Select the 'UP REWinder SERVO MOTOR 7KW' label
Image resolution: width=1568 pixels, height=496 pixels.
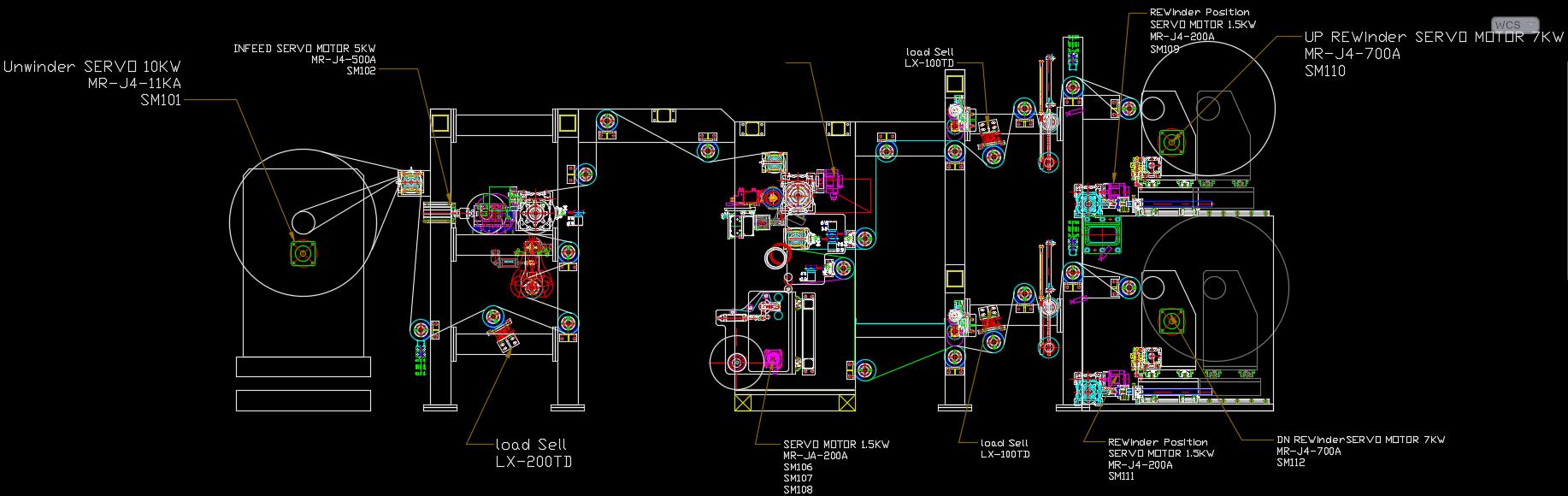[1433, 38]
